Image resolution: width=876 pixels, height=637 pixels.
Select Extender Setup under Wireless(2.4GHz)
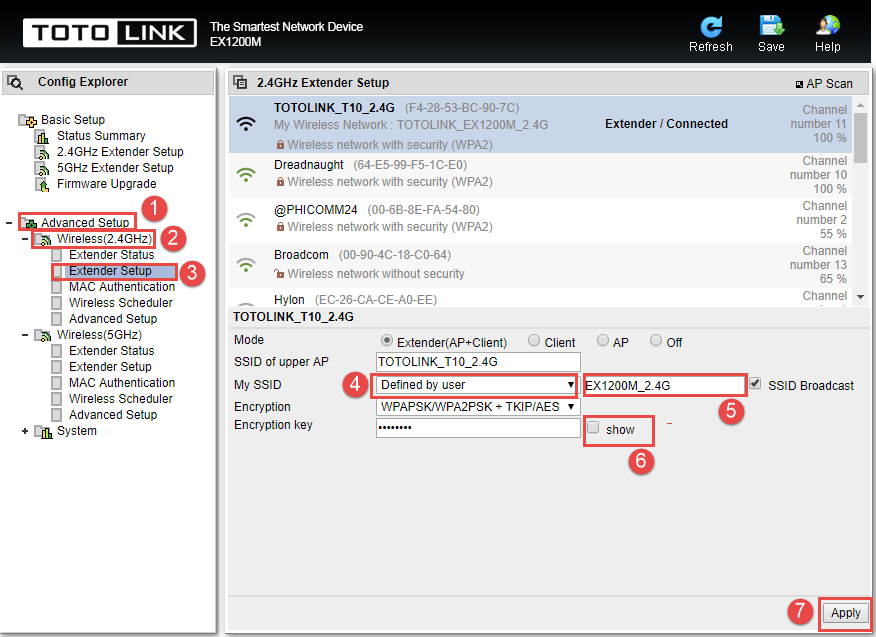110,271
